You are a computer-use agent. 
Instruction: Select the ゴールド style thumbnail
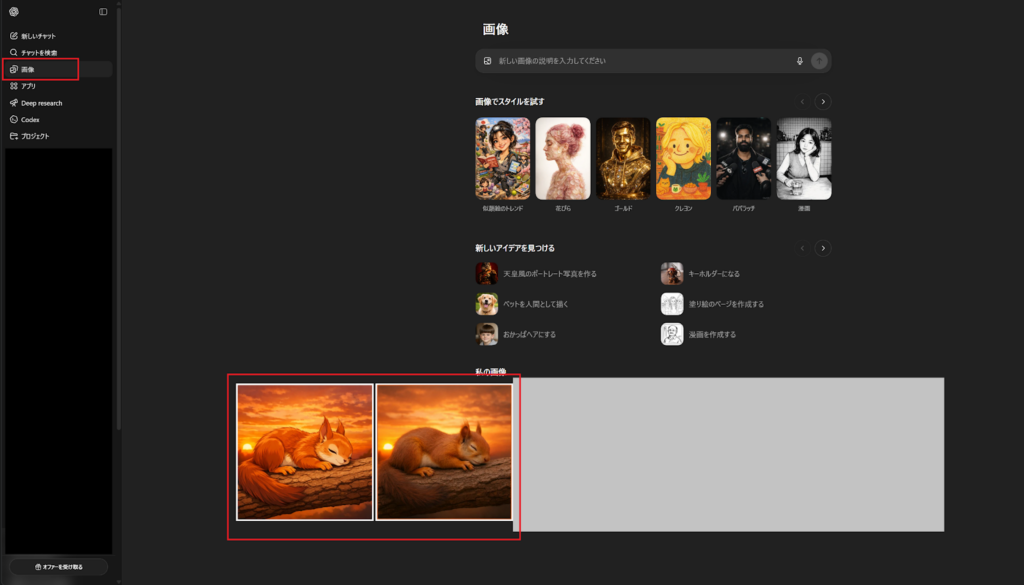coord(623,158)
